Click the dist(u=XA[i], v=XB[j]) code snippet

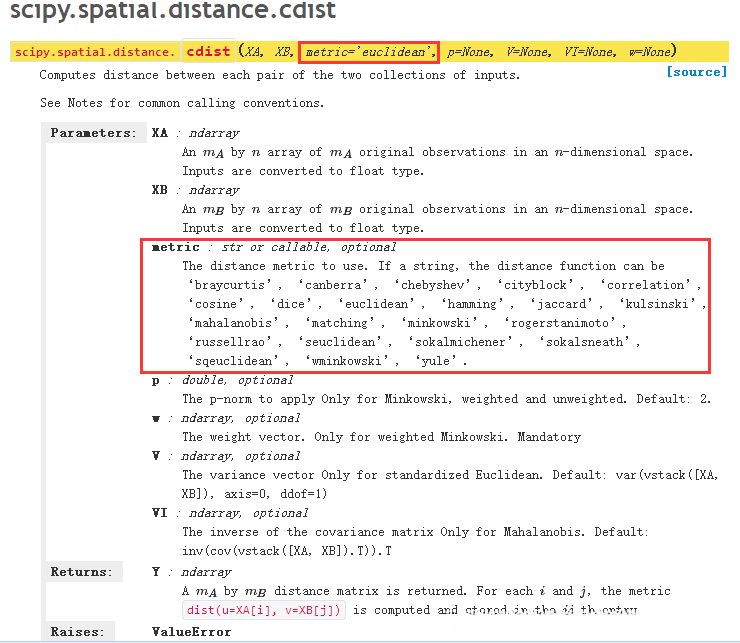264,610
